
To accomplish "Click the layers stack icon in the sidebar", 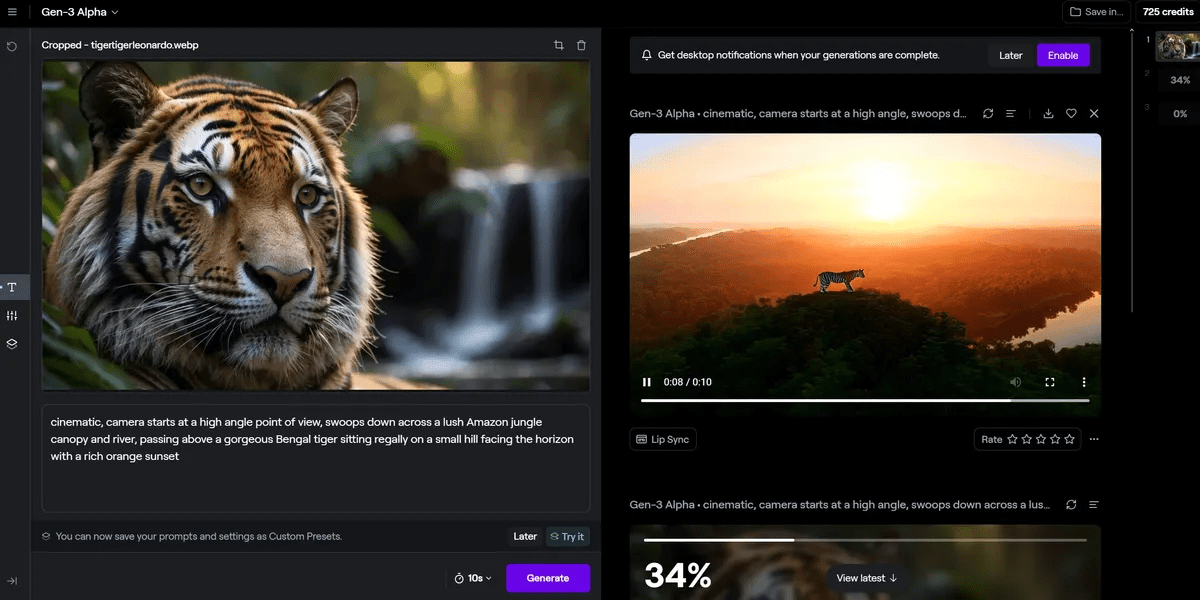I will (x=13, y=344).
